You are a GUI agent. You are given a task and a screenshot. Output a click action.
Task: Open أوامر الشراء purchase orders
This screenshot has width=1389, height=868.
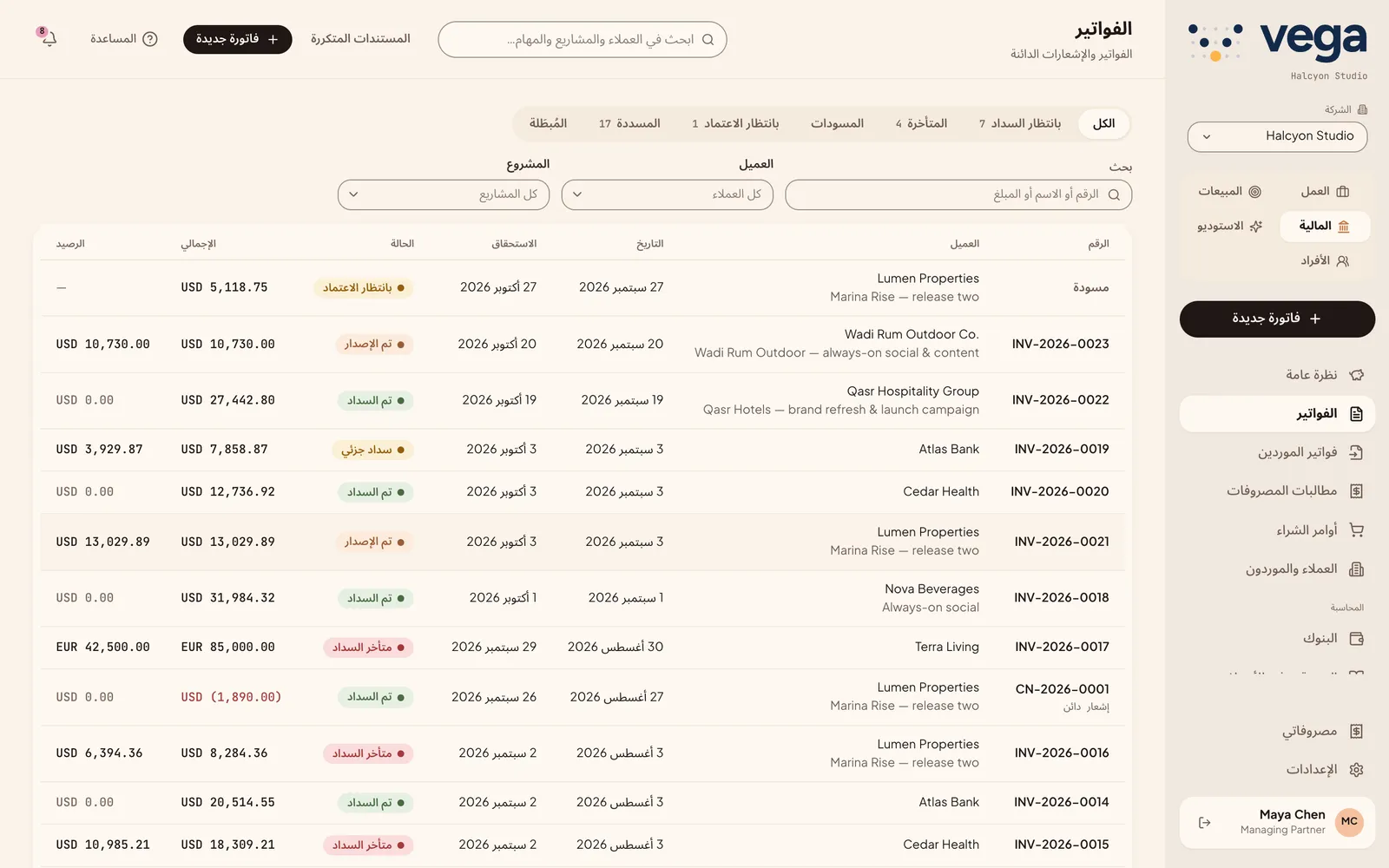pyautogui.click(x=1277, y=530)
